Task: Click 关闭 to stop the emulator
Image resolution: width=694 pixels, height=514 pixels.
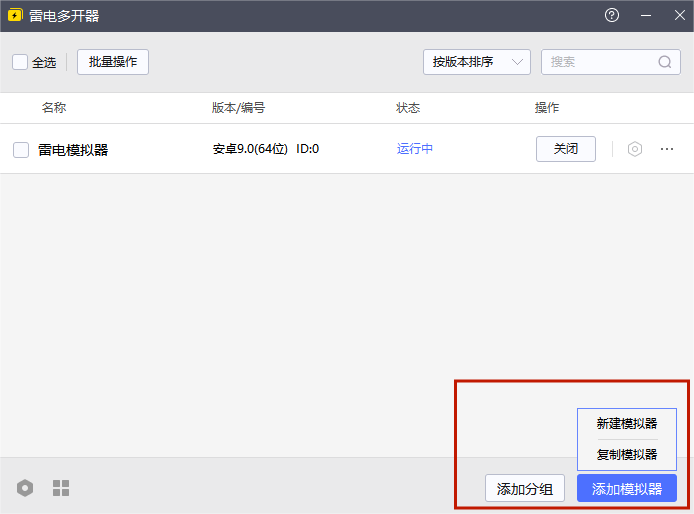Action: tap(566, 149)
